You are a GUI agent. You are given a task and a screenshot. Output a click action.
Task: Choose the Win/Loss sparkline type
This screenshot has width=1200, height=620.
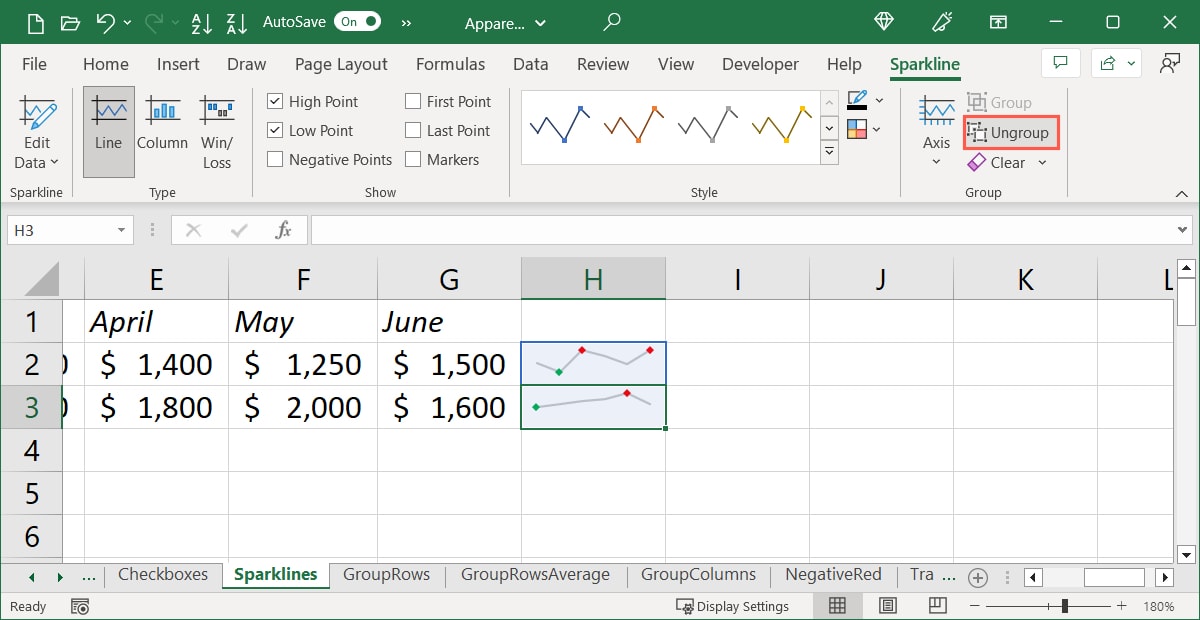[x=217, y=130]
